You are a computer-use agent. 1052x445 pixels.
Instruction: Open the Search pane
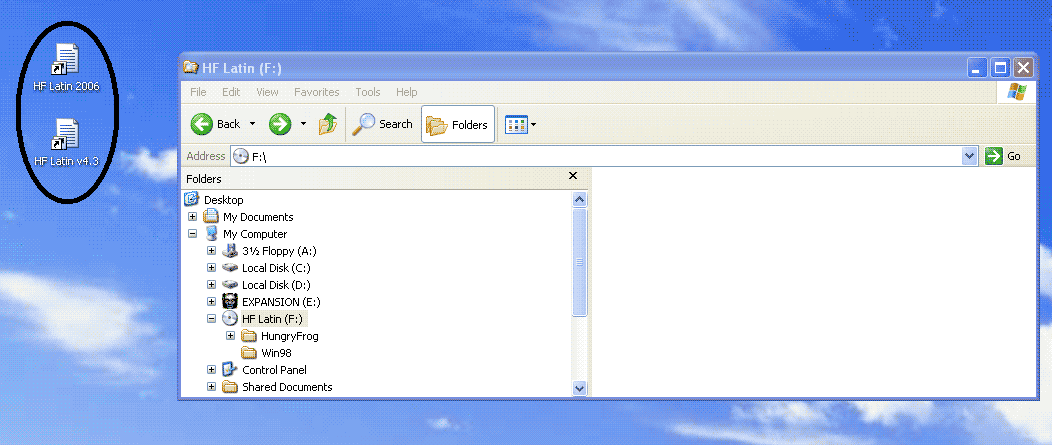click(382, 124)
